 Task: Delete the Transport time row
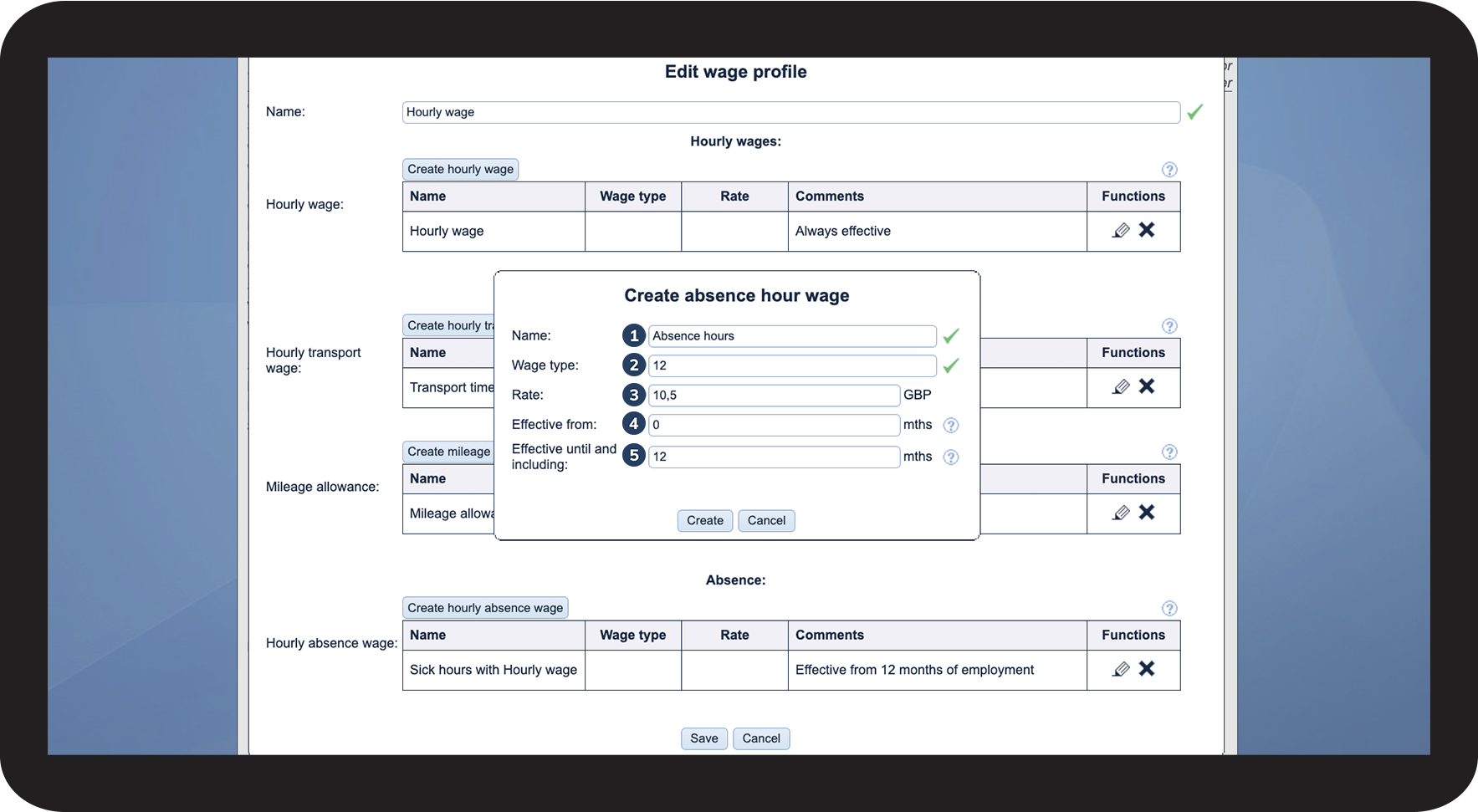click(x=1147, y=386)
